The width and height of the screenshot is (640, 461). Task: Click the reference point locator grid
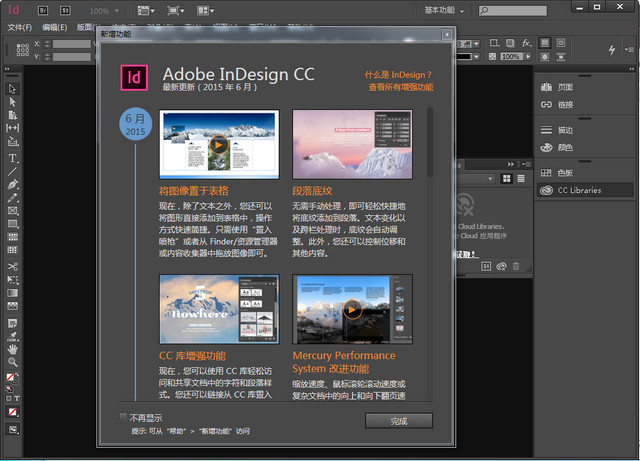(22, 50)
